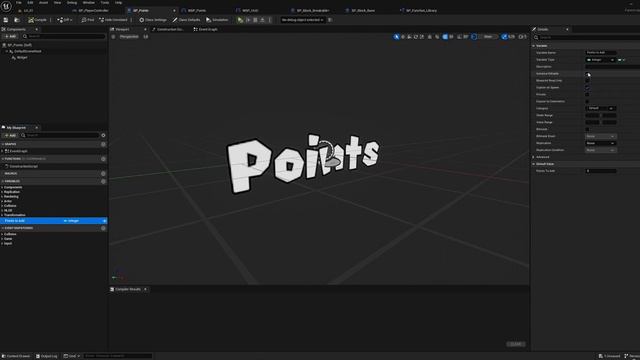Click Add button in Components panel

tap(10, 36)
